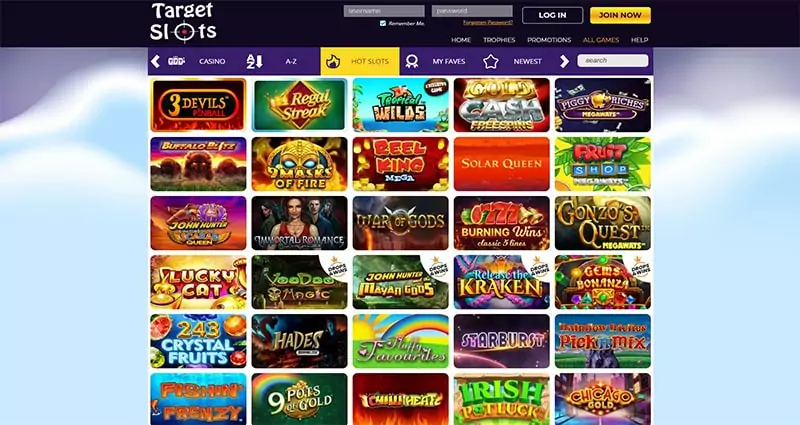Image resolution: width=800 pixels, height=425 pixels.
Task: Click the JOIN NOW button
Action: point(620,15)
